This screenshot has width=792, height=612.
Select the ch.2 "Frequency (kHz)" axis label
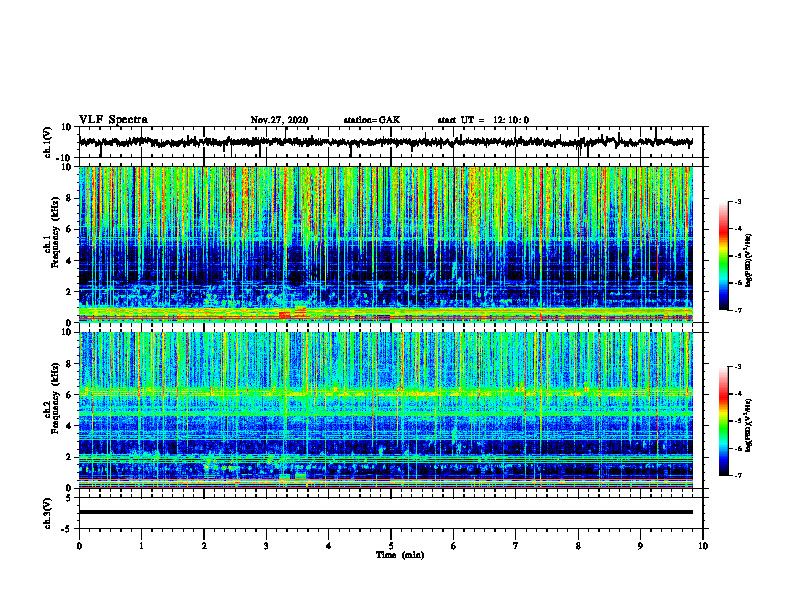click(x=56, y=398)
